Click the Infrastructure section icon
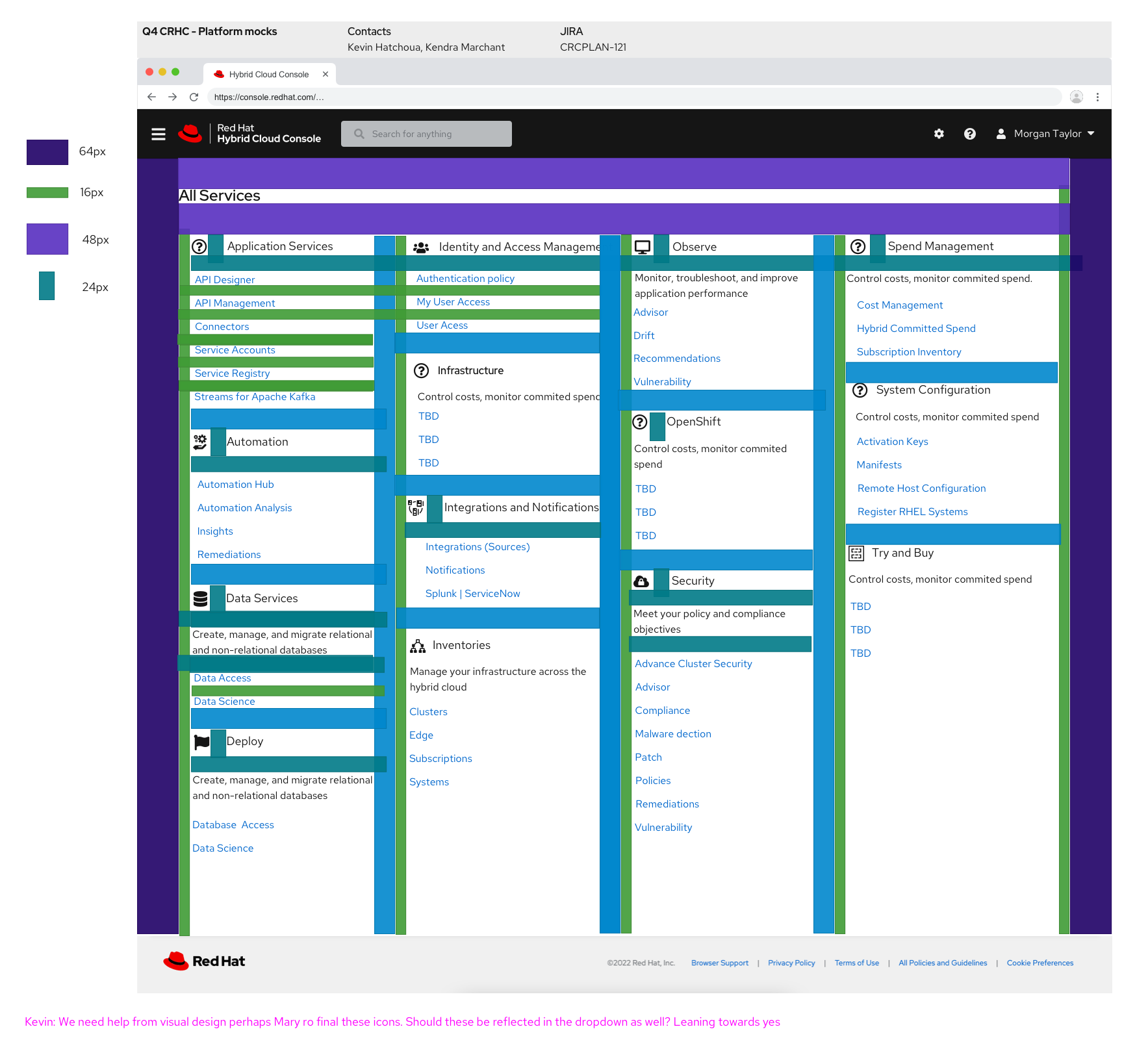 pyautogui.click(x=422, y=370)
